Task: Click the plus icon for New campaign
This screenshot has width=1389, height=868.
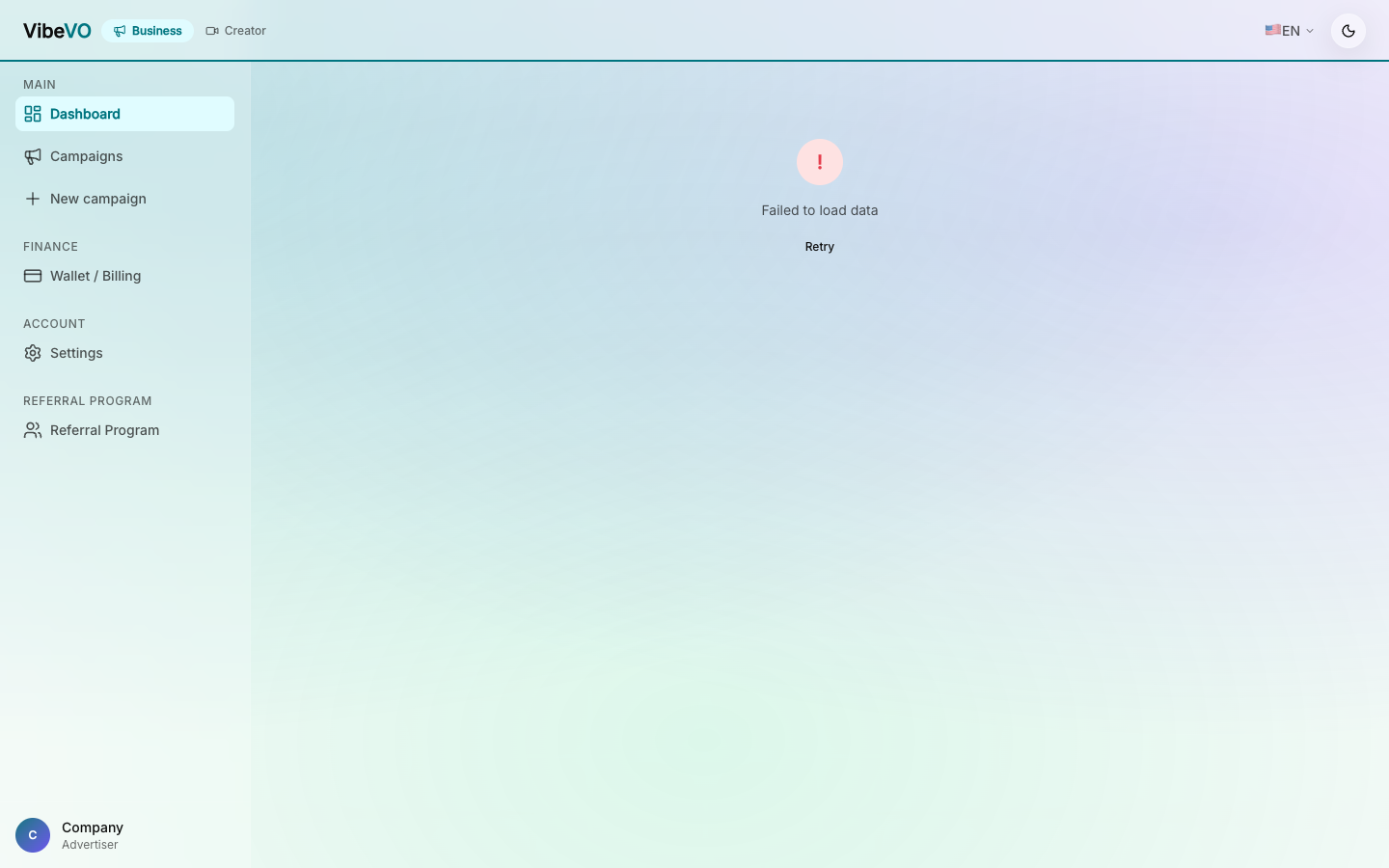Action: 33,199
